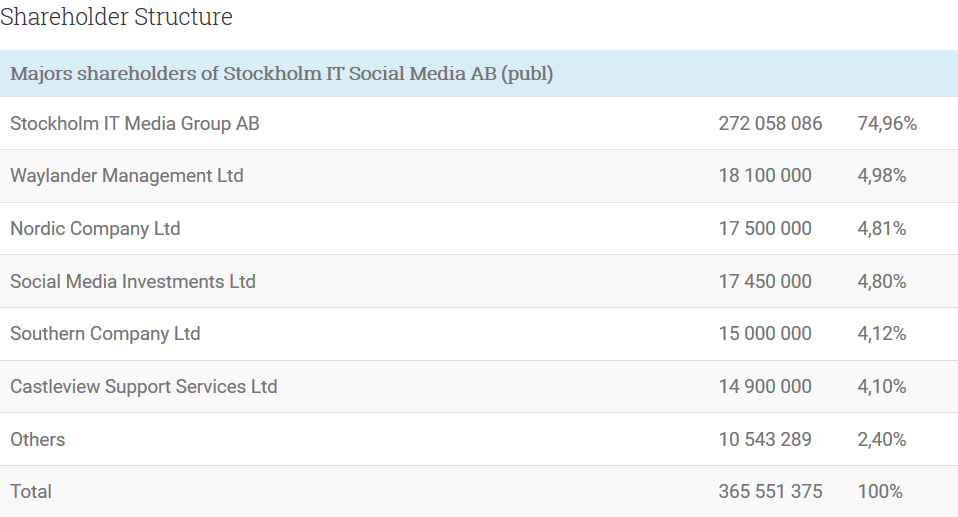This screenshot has height=517, width=958.
Task: Click Nordic Company Ltd shareholder name
Action: click(x=95, y=229)
